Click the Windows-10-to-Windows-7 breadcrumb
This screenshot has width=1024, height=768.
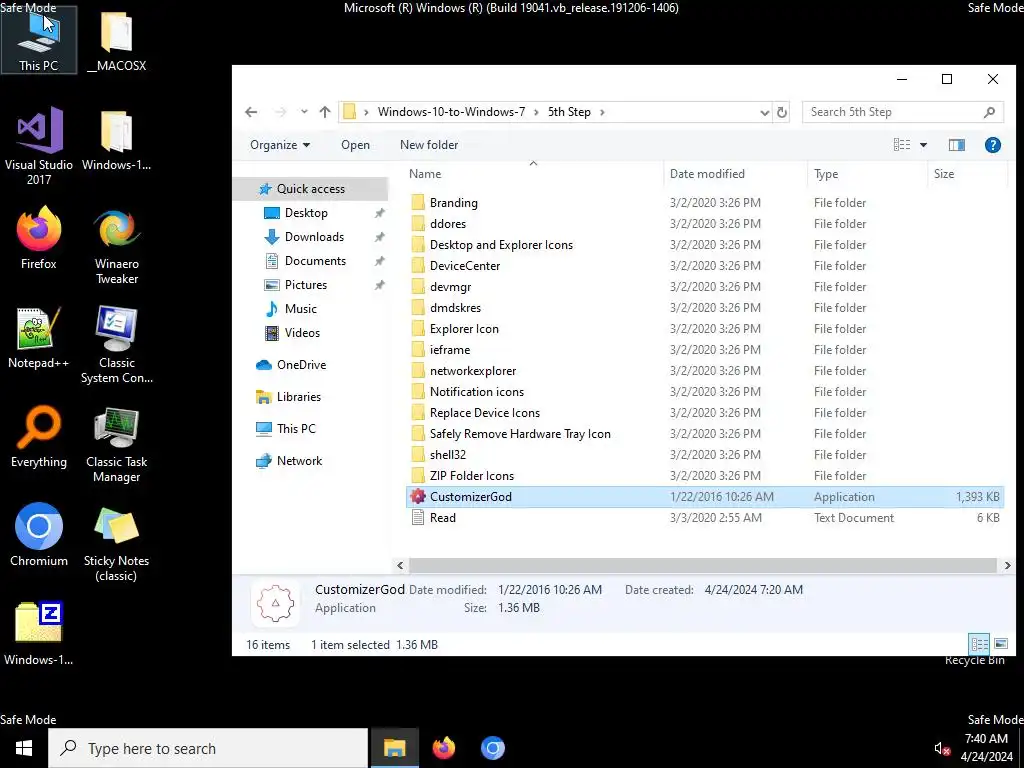(x=451, y=112)
